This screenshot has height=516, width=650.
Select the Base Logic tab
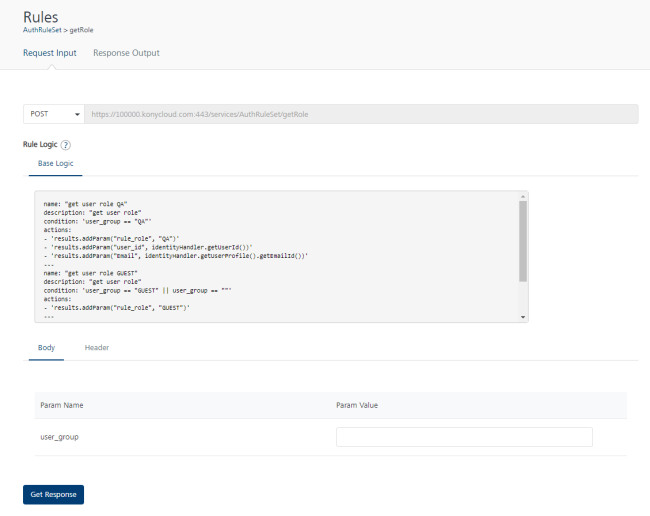click(56, 164)
